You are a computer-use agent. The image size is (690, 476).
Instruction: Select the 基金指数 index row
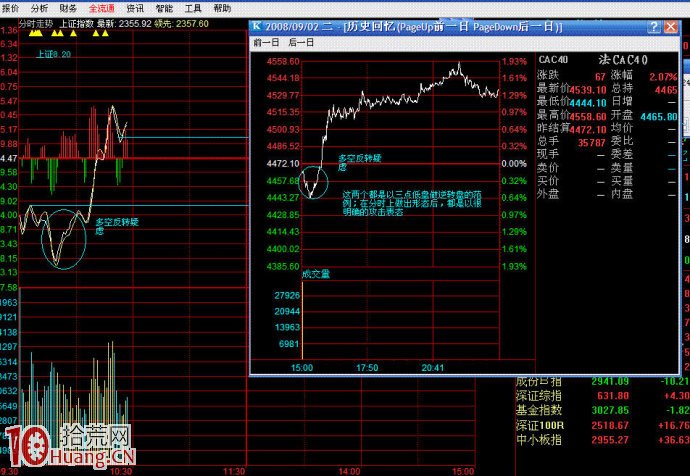click(x=602, y=410)
